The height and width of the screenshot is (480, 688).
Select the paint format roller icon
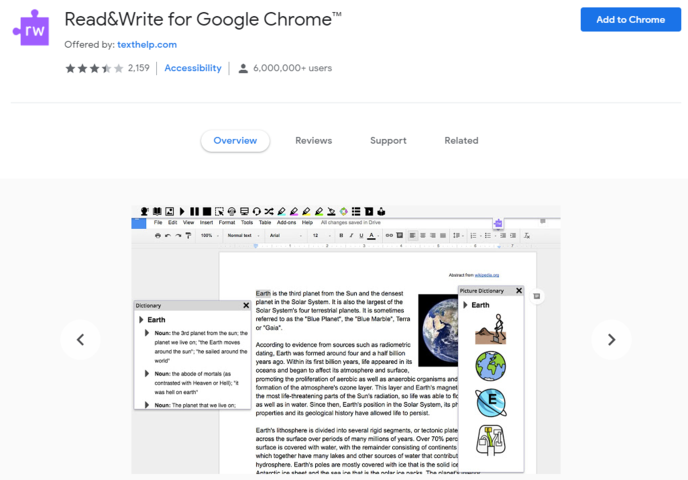(188, 236)
